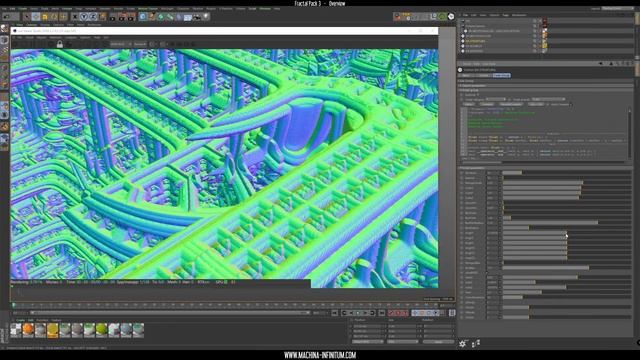Click the timeline preview range scrollbar
The height and width of the screenshot is (360, 640).
pyautogui.click(x=170, y=313)
